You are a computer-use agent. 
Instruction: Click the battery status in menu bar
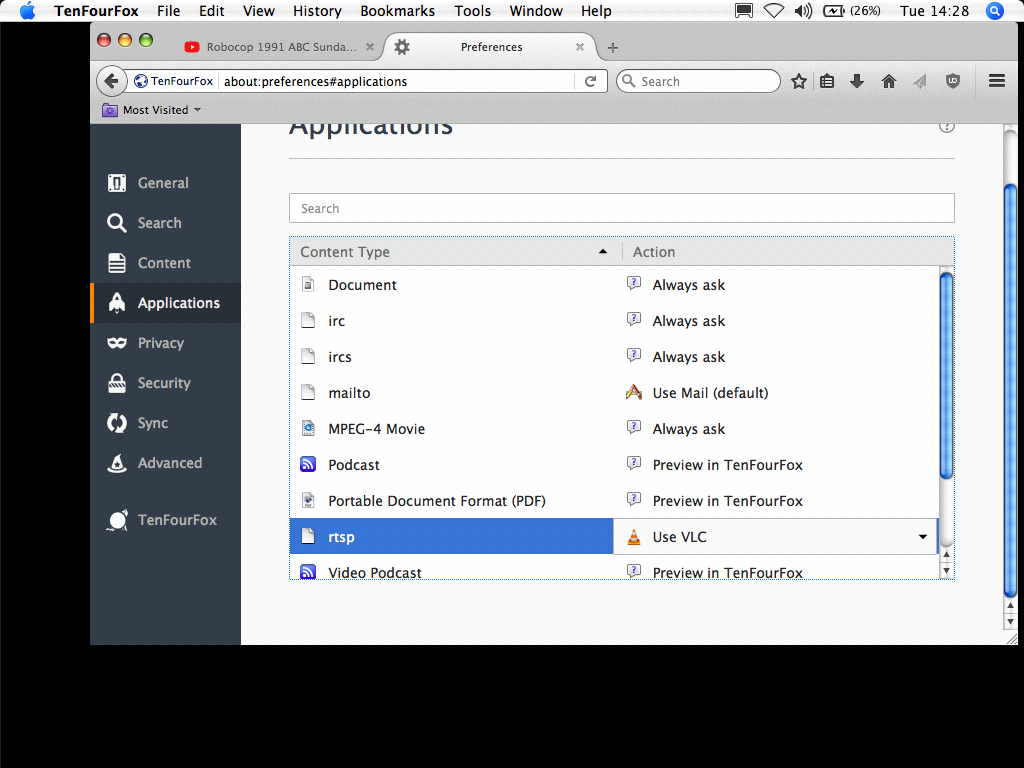[x=852, y=11]
